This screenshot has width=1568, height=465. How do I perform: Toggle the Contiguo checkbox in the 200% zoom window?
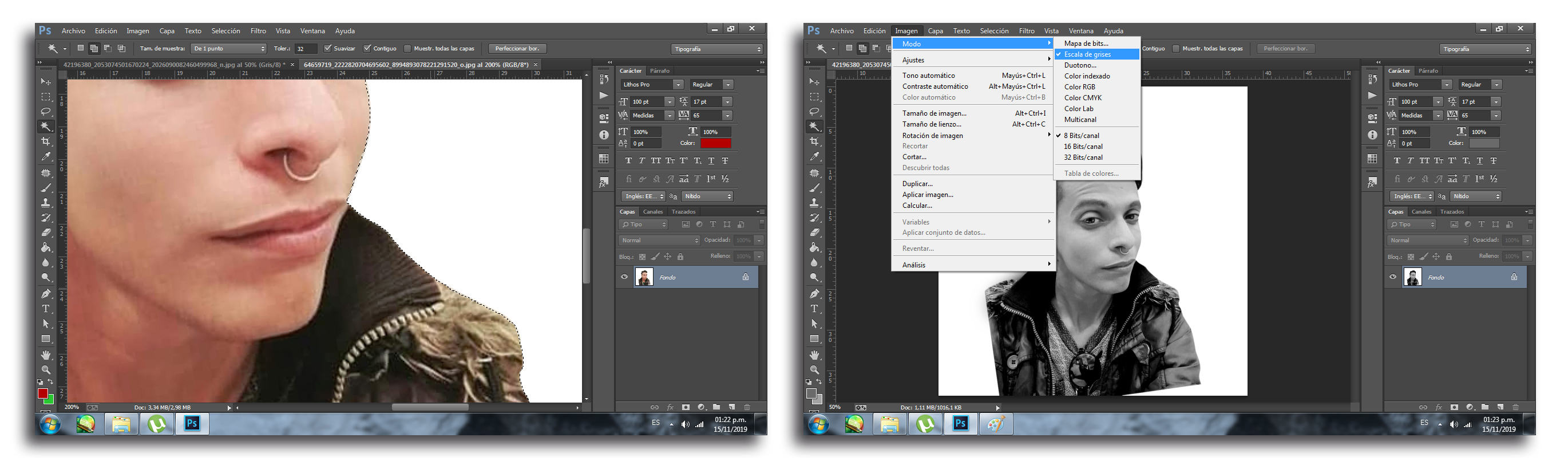[367, 48]
